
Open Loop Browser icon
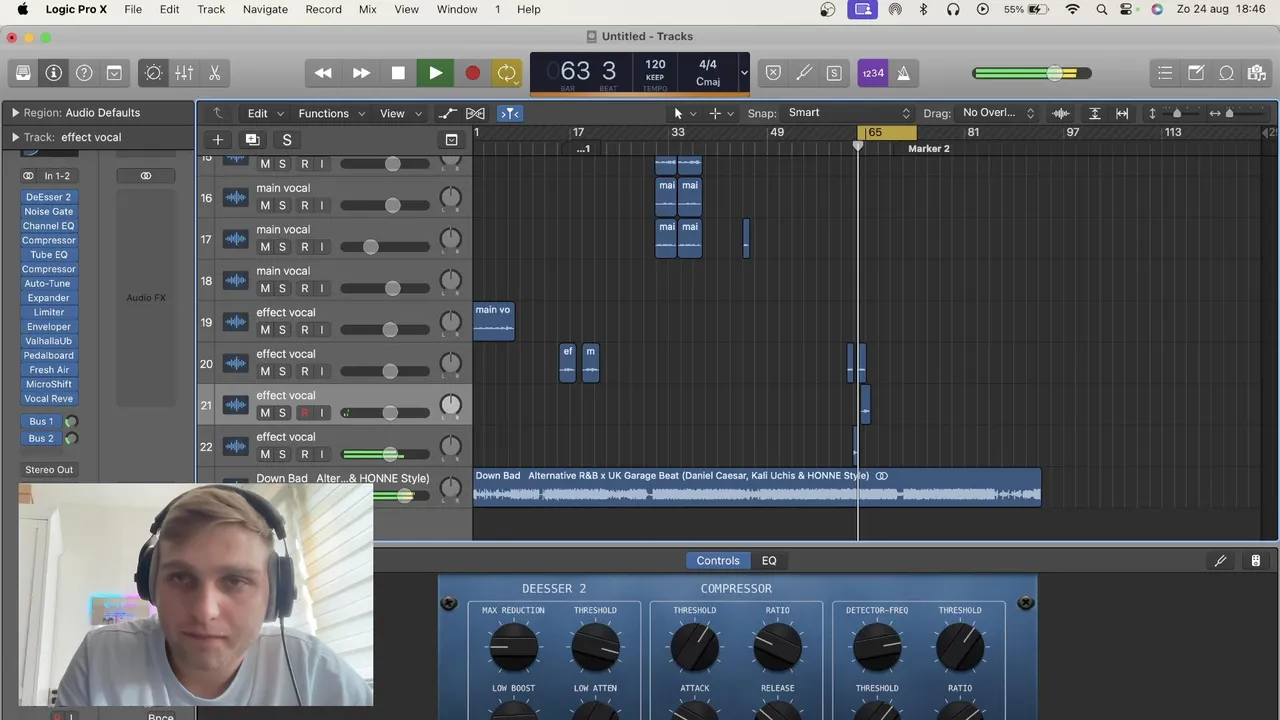tap(1226, 73)
